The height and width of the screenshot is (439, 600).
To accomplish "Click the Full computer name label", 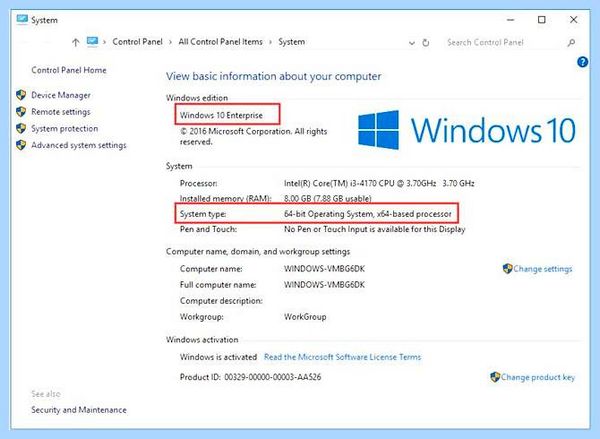I will 218,285.
